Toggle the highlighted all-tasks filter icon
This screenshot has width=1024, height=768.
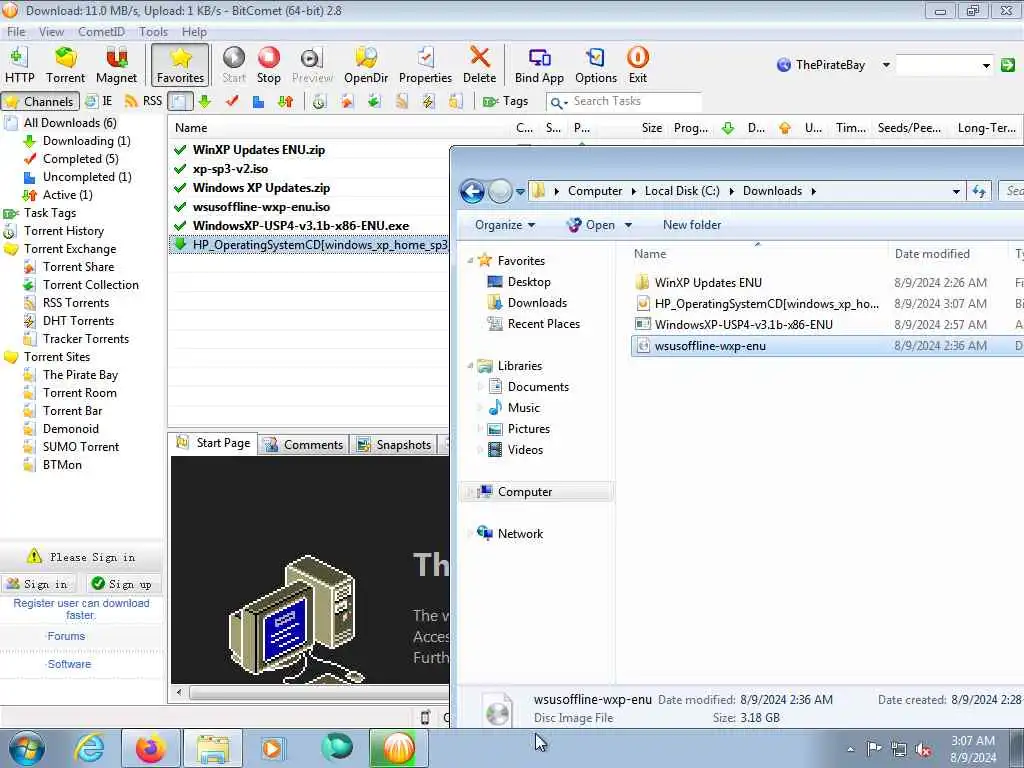(x=180, y=101)
